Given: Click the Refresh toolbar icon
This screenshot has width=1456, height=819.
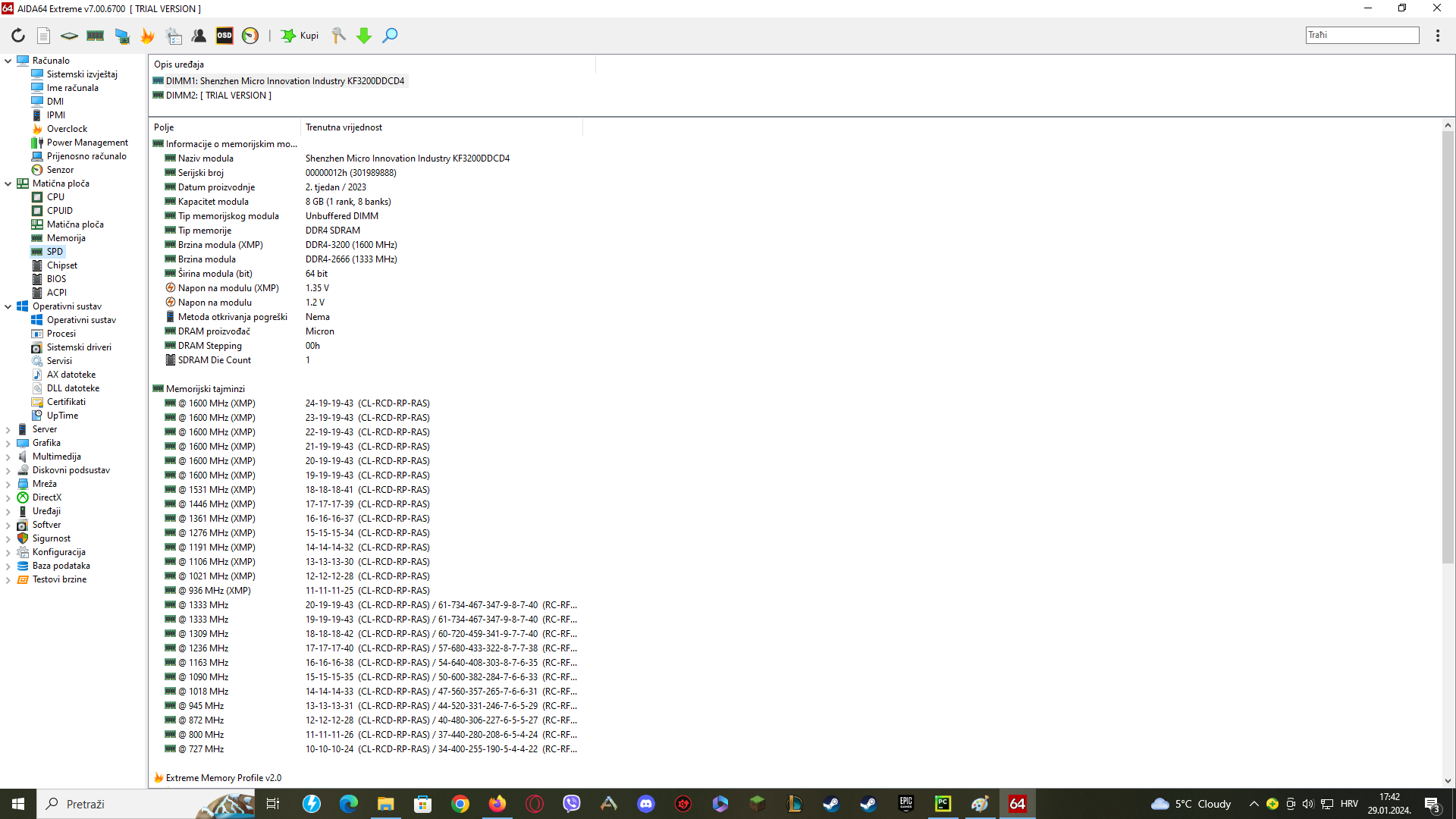Looking at the screenshot, I should [18, 36].
